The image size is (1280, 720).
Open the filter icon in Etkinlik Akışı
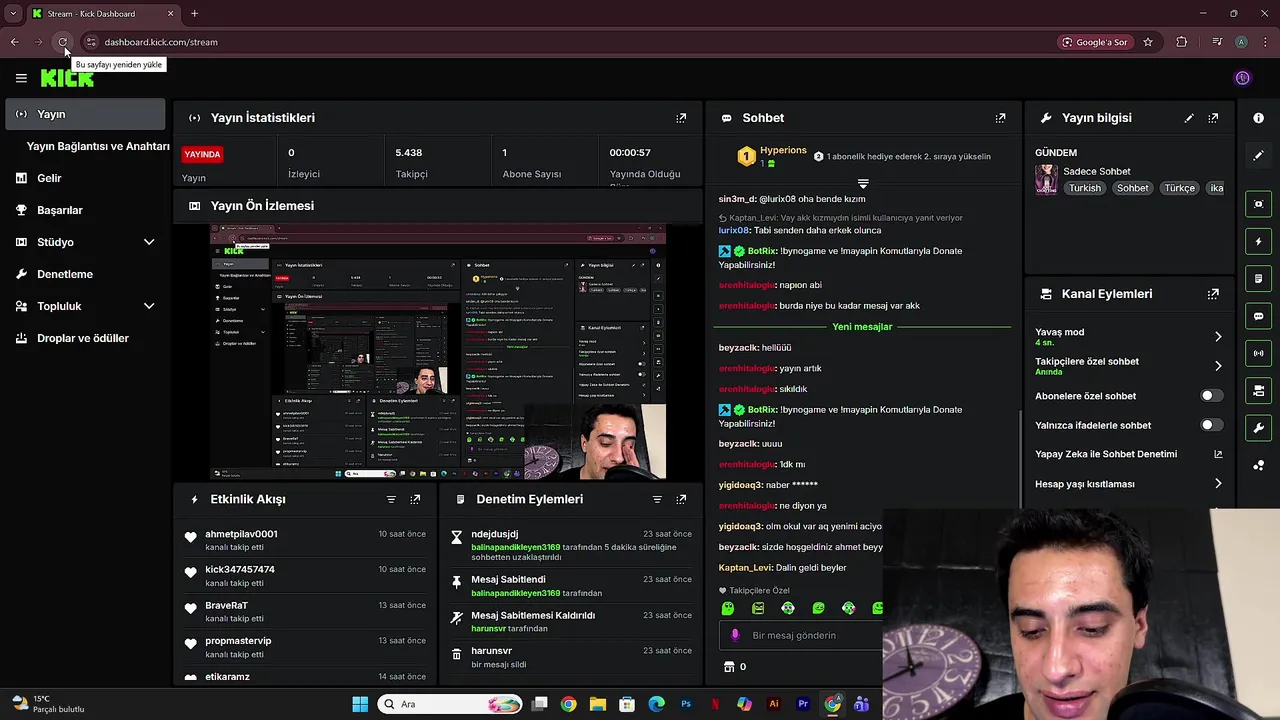391,499
